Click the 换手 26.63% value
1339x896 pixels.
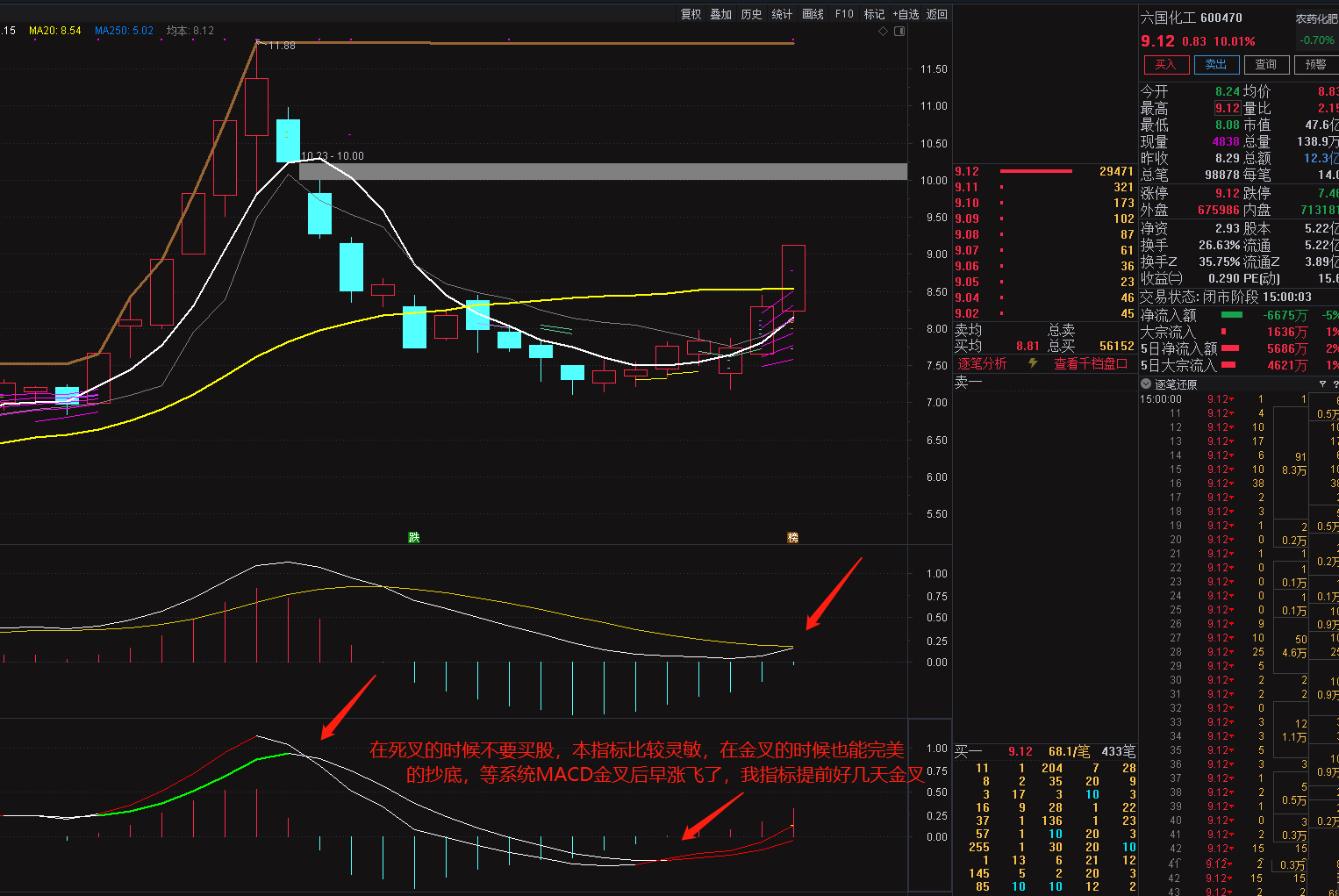1220,246
